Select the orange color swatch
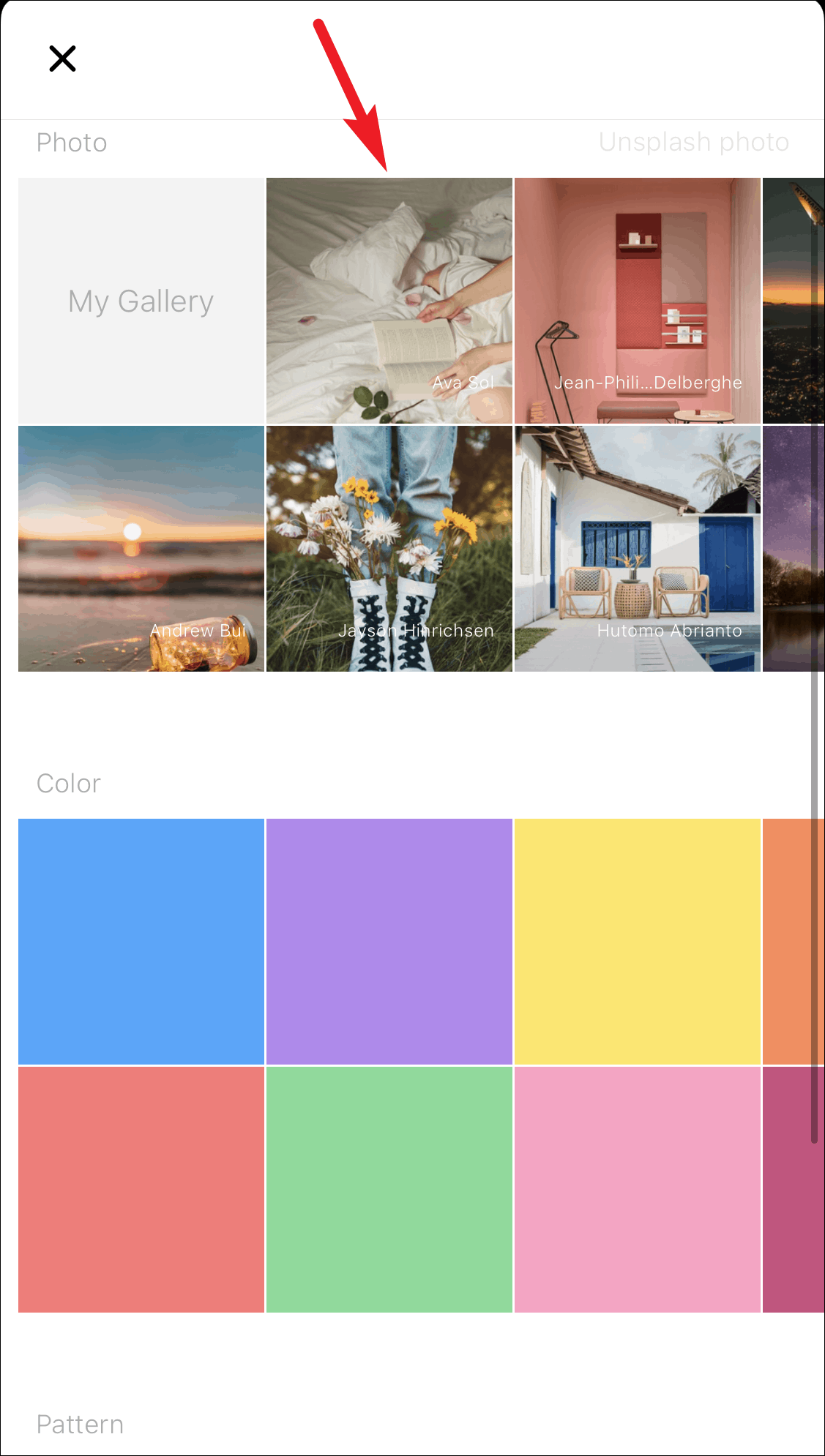The image size is (825, 1456). tap(794, 942)
